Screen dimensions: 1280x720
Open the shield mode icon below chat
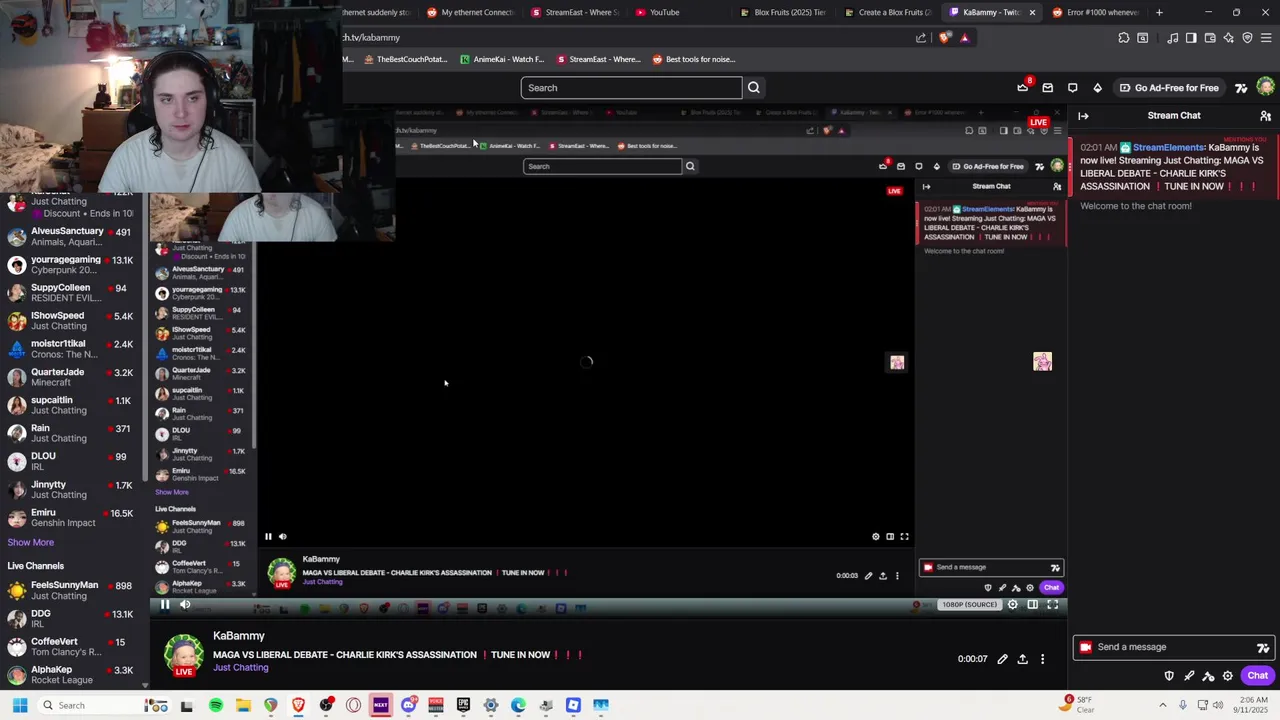(x=1169, y=676)
